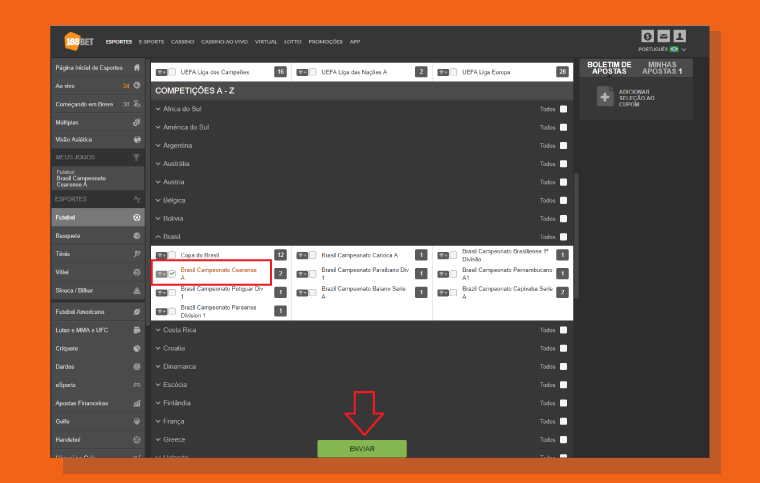Click the Futebol Americano ball icon
The image size is (760, 483).
pyautogui.click(x=137, y=312)
